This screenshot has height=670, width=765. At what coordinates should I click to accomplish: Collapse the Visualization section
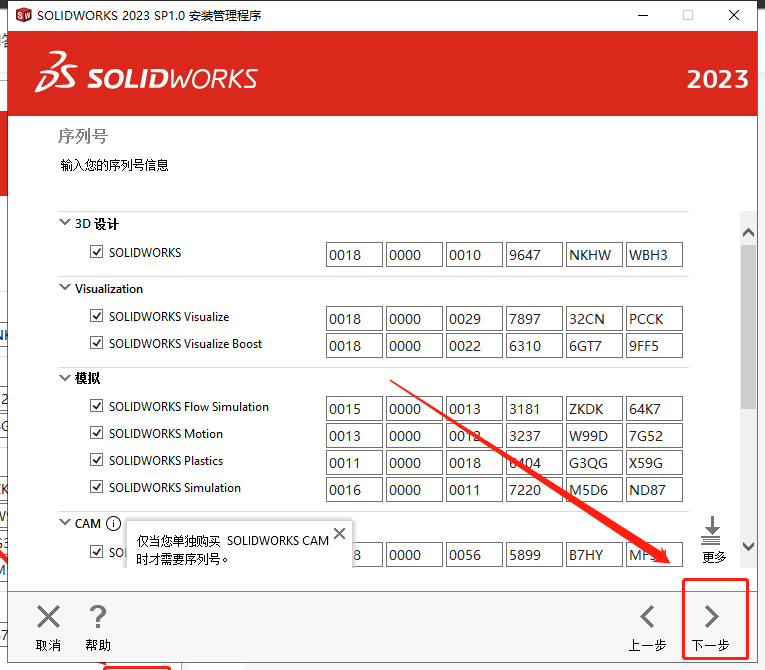(65, 288)
